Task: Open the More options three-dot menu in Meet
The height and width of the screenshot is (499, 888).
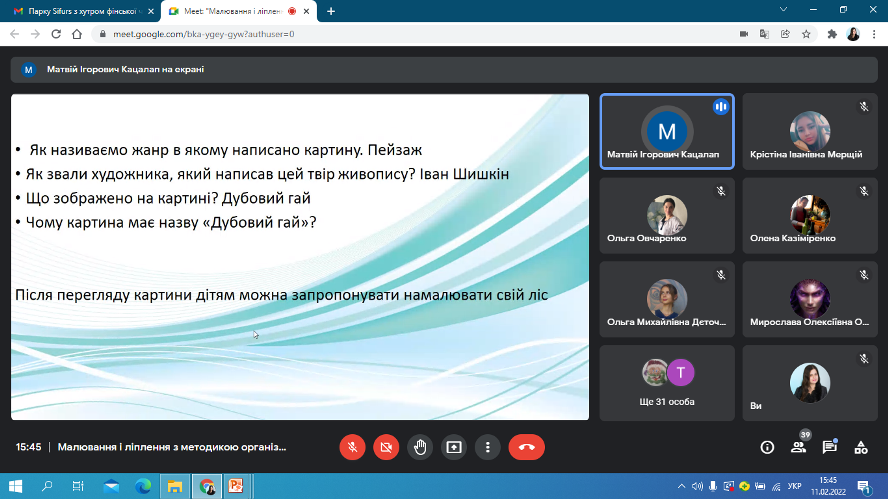Action: click(488, 447)
